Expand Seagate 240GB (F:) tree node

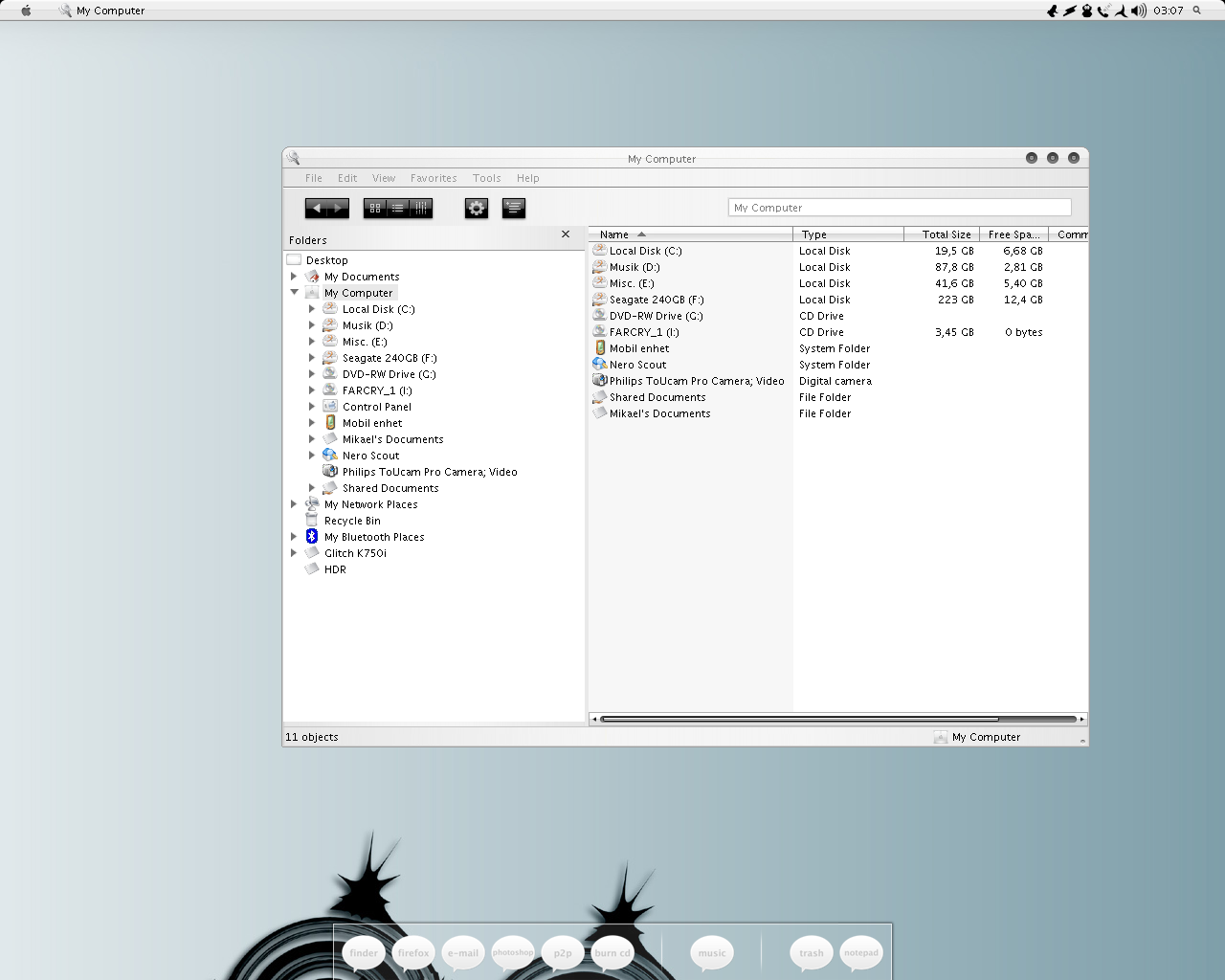click(x=312, y=358)
